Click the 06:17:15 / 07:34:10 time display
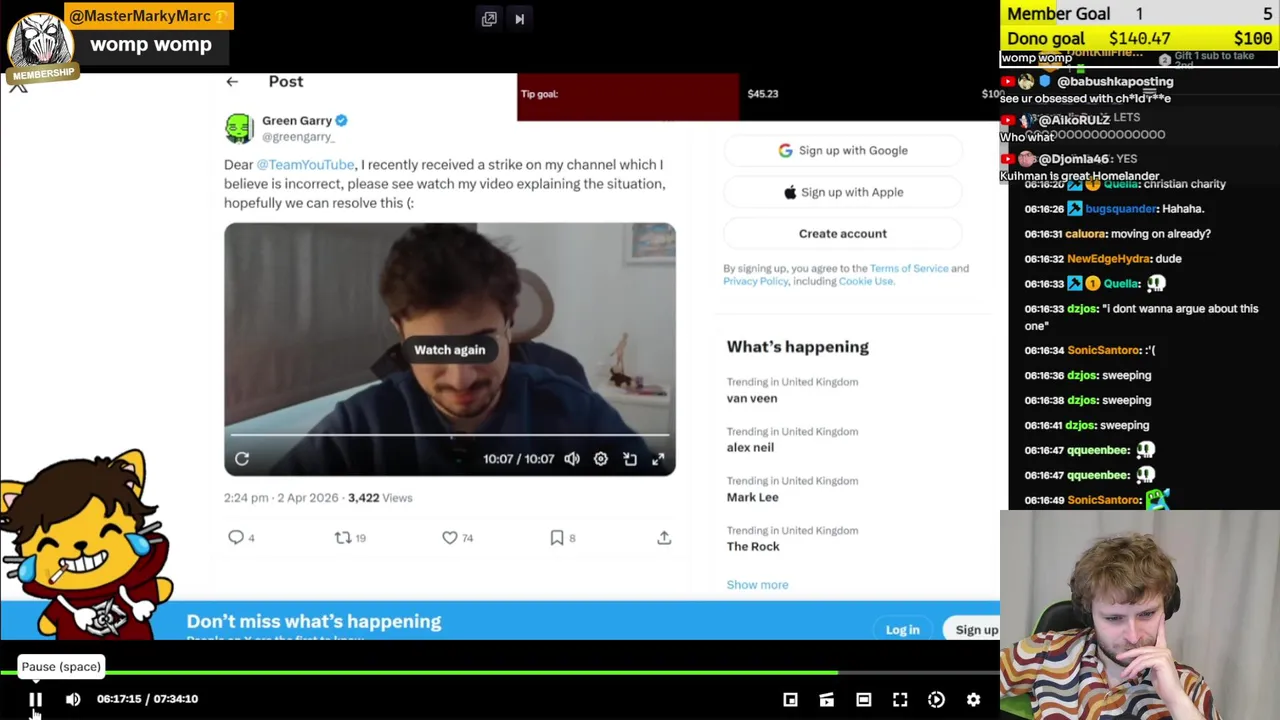Viewport: 1280px width, 720px height. coord(147,699)
